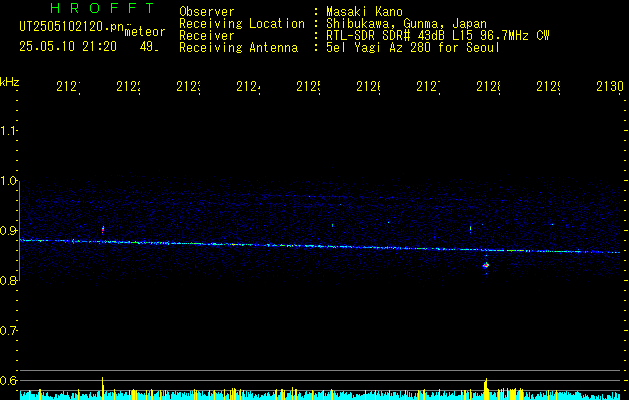This screenshot has width=629, height=400.
Task: Click the RTL-SDR receiver description line
Action: click(x=437, y=36)
